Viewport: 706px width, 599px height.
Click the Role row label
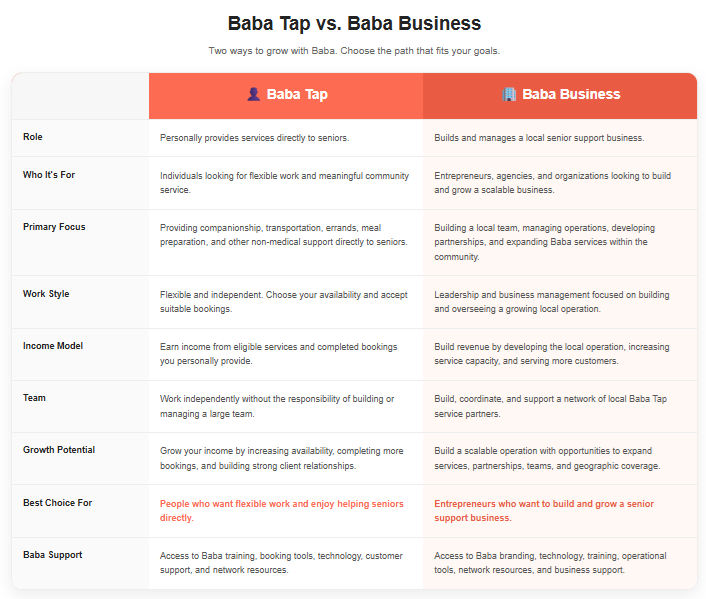[33, 137]
